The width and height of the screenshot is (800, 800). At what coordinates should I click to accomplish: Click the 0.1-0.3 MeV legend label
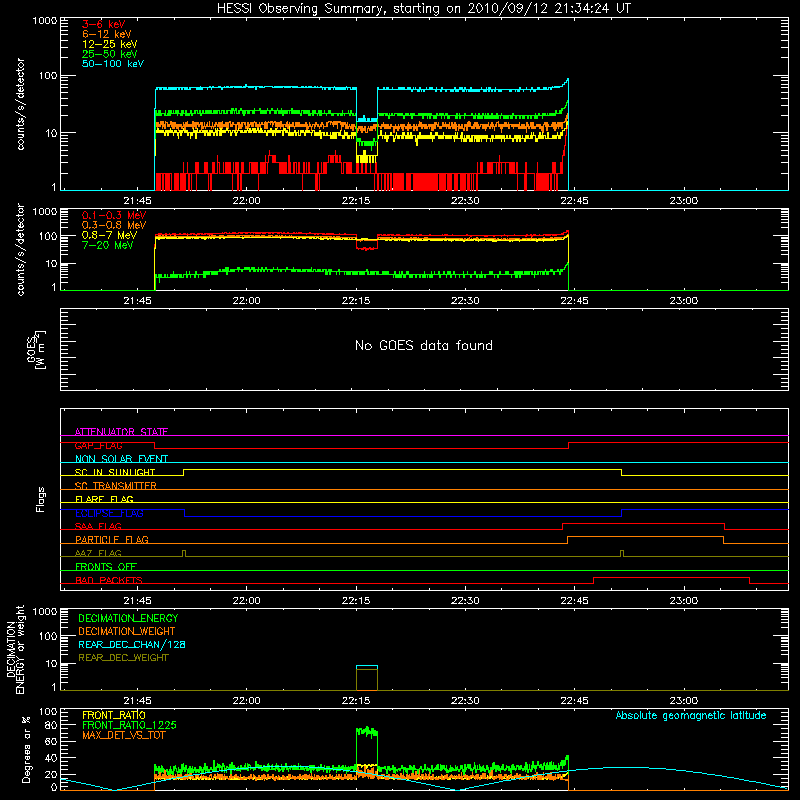pyautogui.click(x=114, y=215)
